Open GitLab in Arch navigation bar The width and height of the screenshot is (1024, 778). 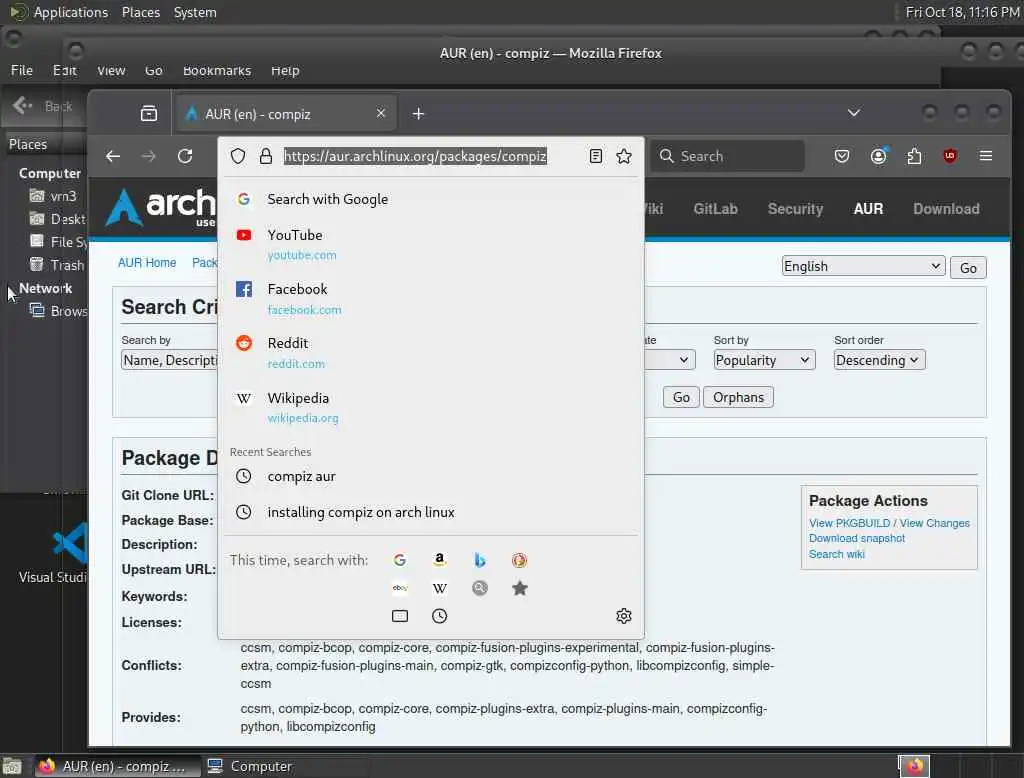[x=715, y=209]
